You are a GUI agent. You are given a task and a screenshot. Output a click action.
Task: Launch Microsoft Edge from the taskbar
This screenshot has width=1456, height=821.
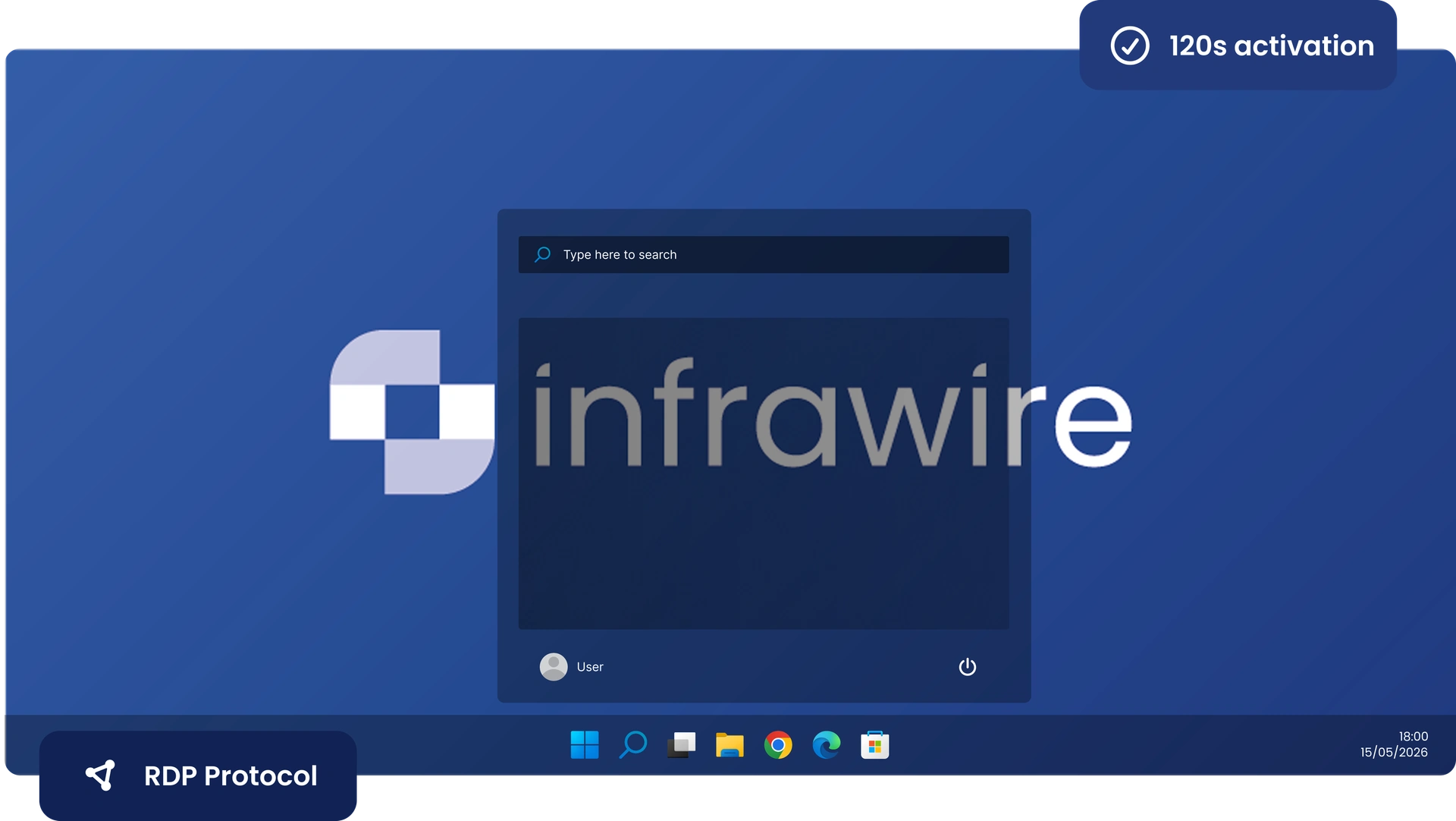(x=827, y=745)
